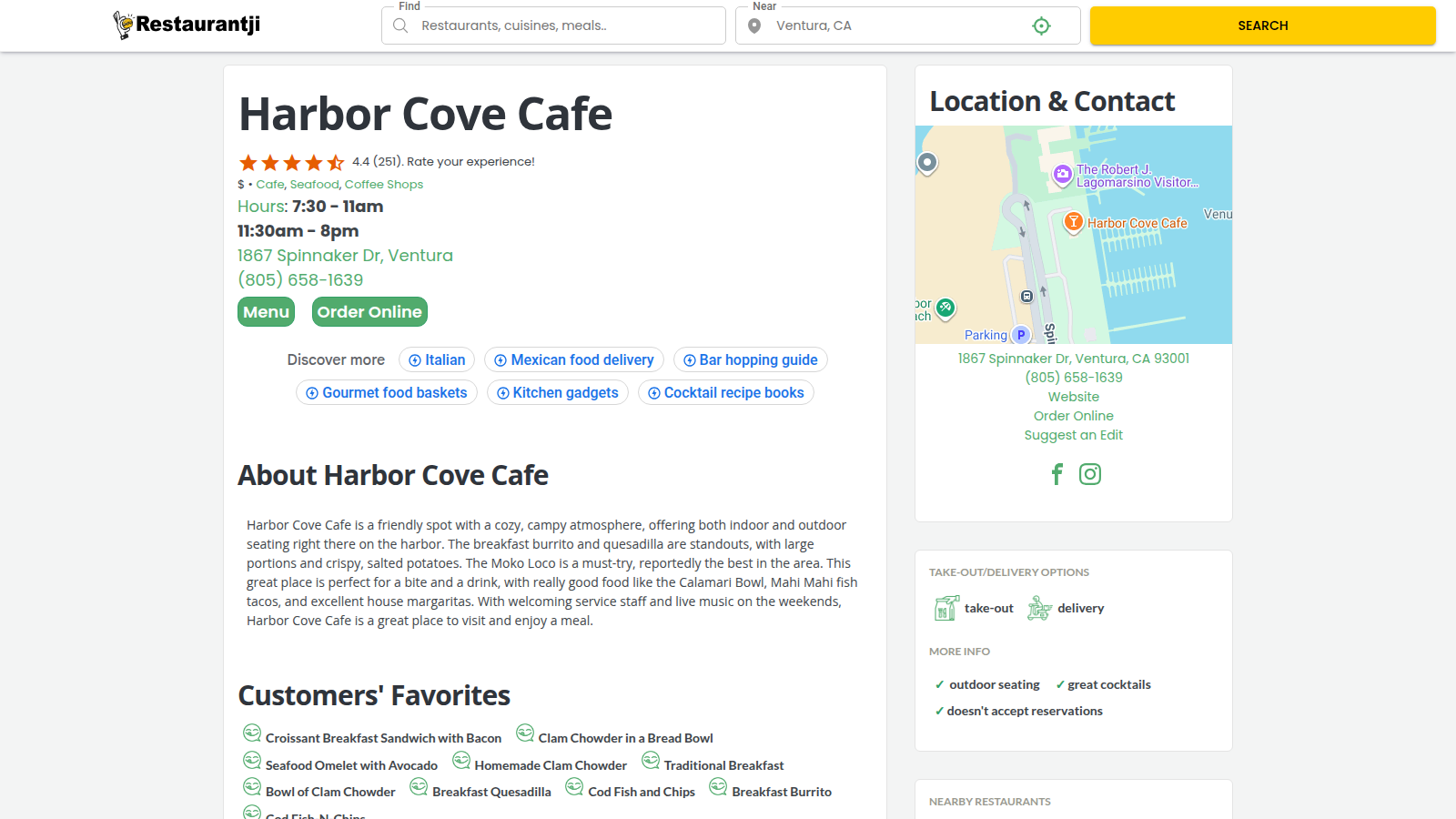Click the current location crosshair icon
The height and width of the screenshot is (819, 1456).
point(1041,26)
